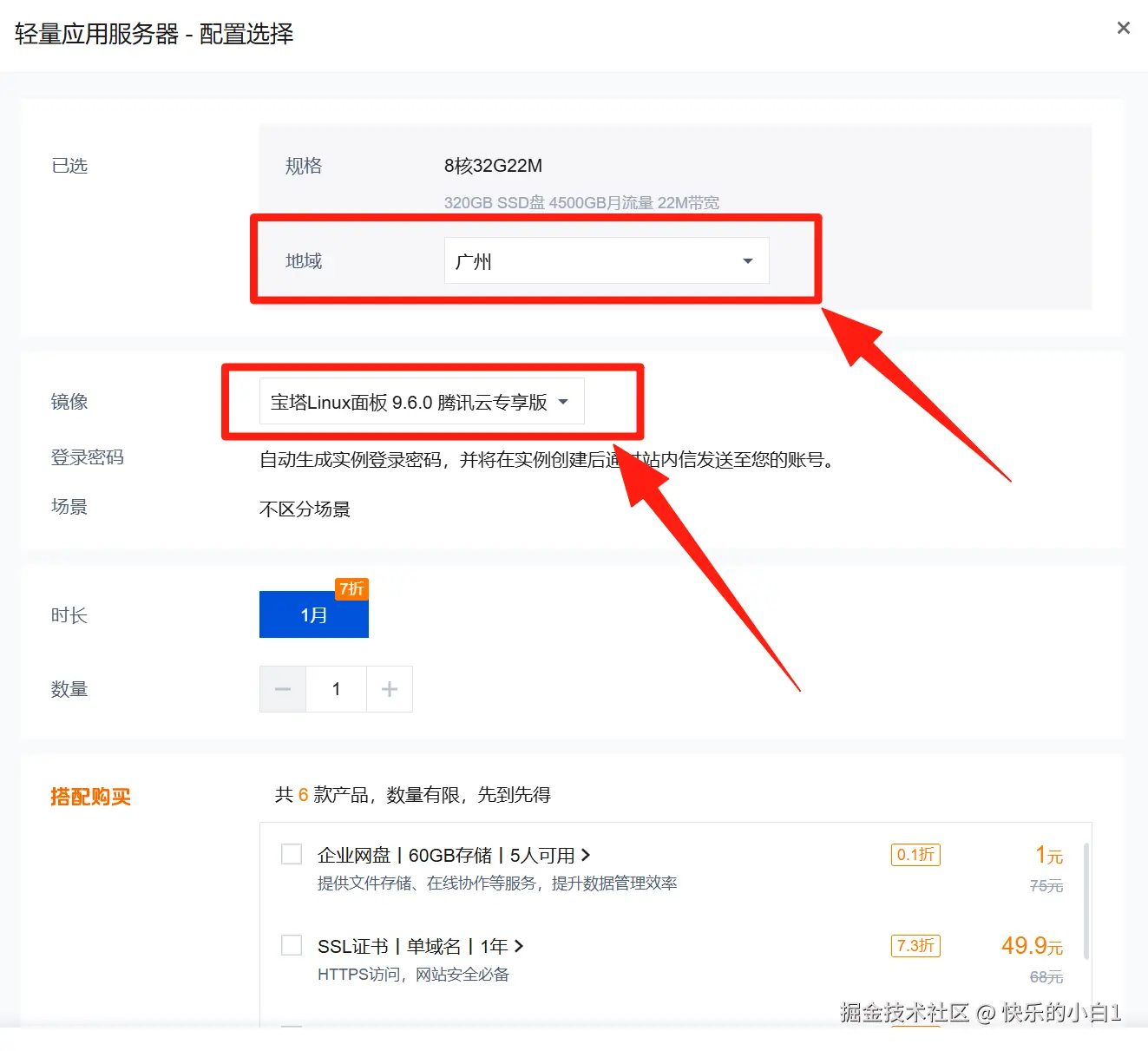Click the 搭配购买 section heading
The width and height of the screenshot is (1148, 1051).
coord(90,797)
